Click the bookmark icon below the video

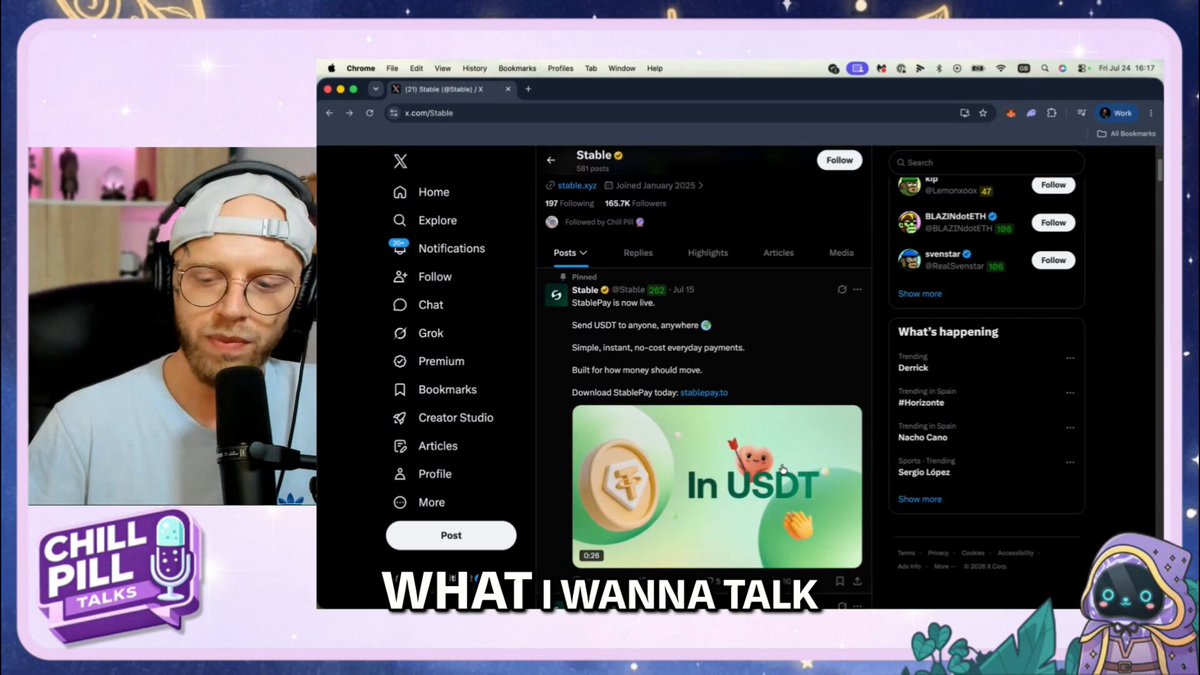tap(840, 580)
